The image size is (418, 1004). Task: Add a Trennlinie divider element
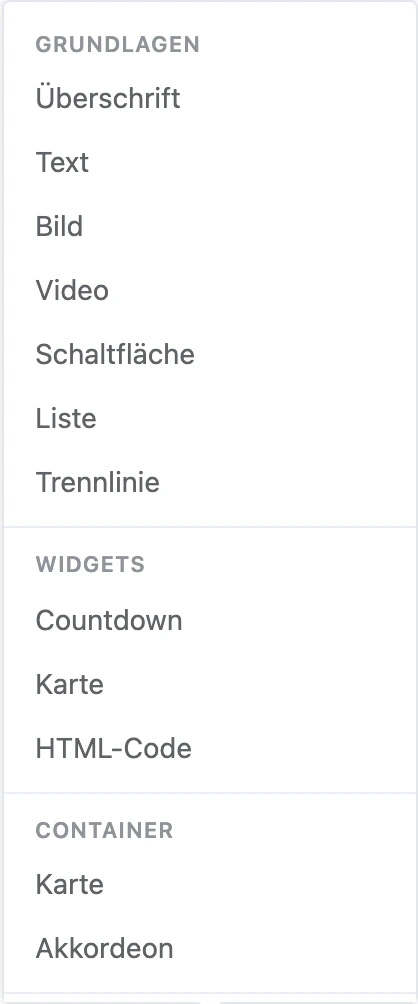coord(210,483)
